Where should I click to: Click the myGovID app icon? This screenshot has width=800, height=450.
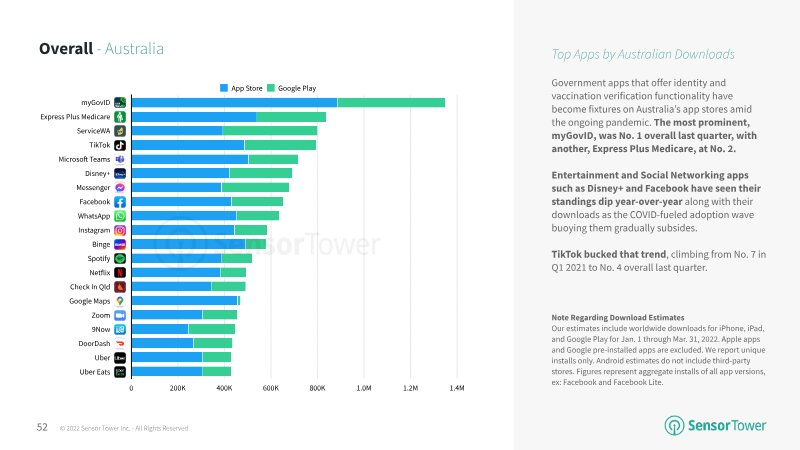[x=120, y=103]
